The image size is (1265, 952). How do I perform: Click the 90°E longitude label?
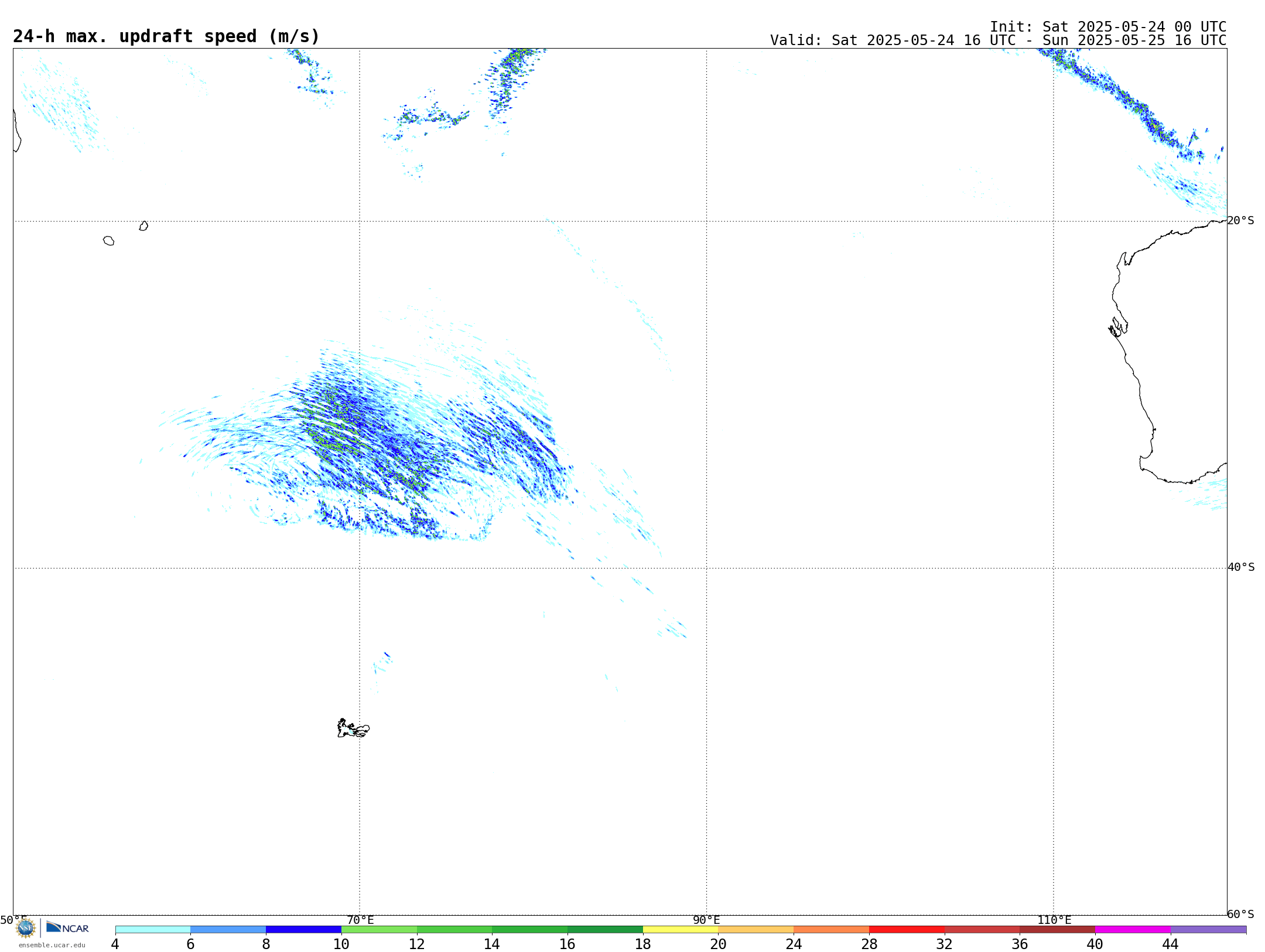[x=706, y=920]
